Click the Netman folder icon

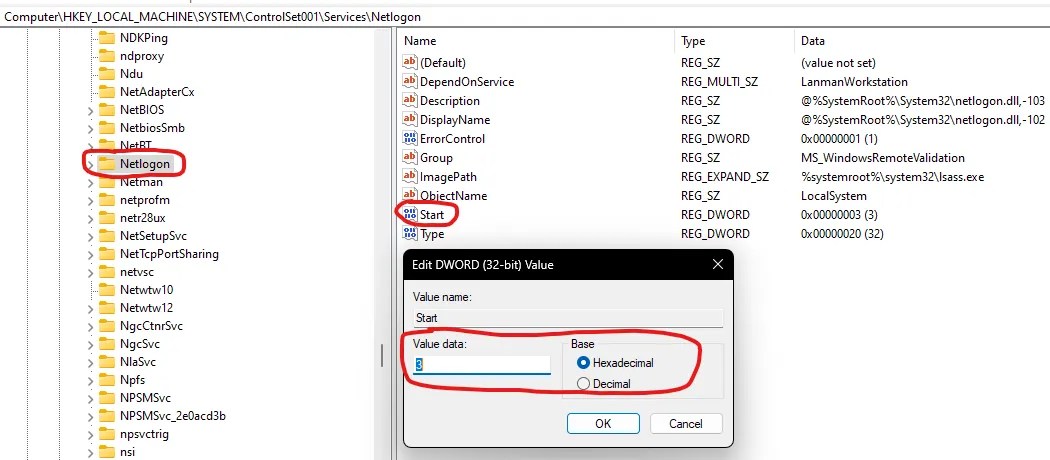[x=107, y=182]
